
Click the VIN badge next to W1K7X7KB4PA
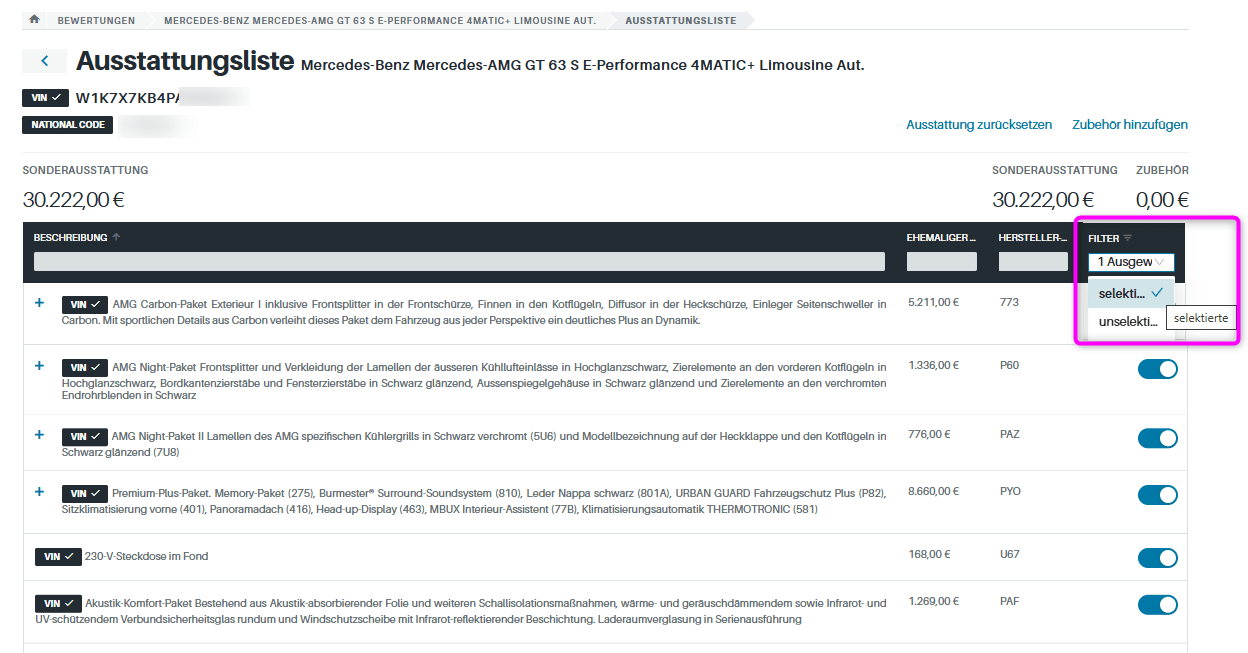pos(45,98)
